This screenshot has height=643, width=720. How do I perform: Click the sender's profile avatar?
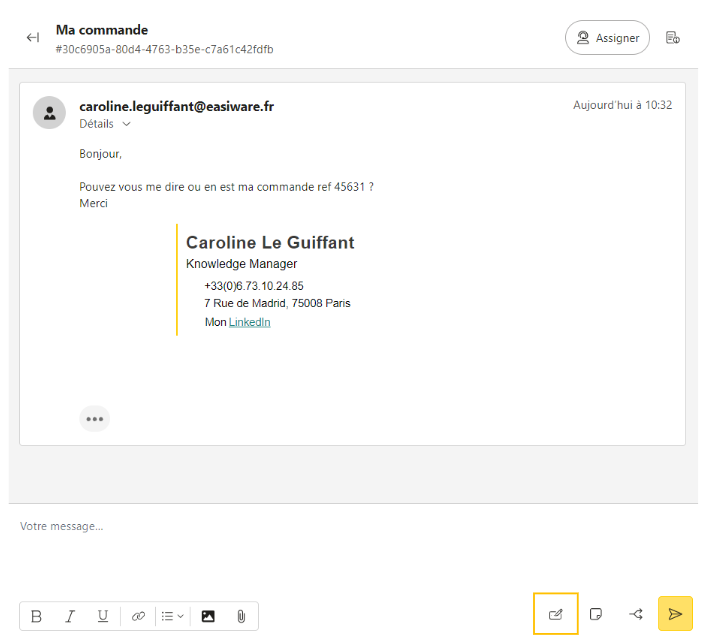coord(49,113)
